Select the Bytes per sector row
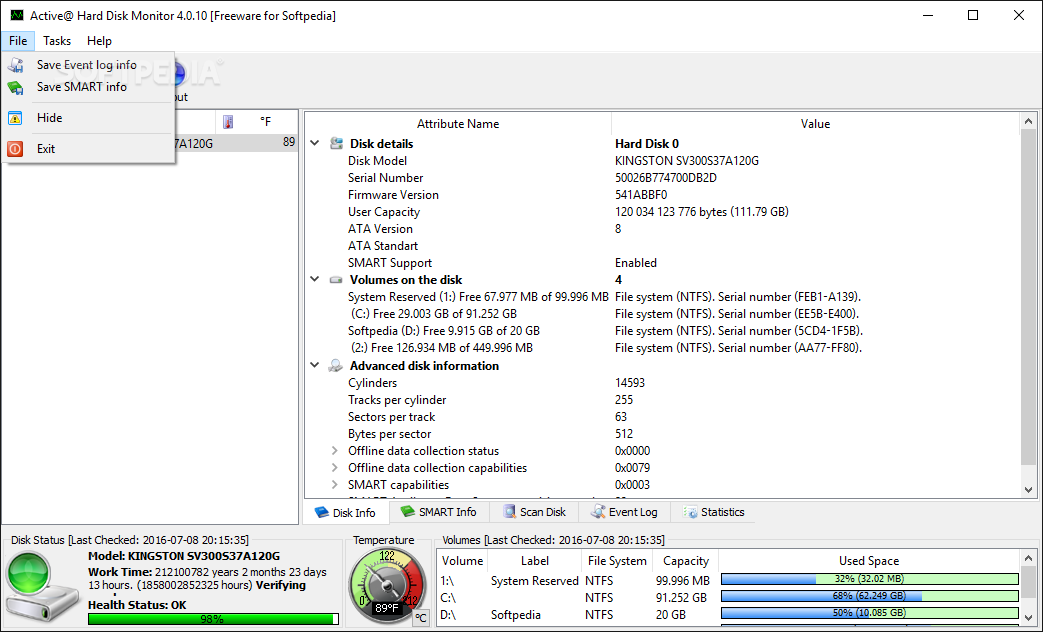Image resolution: width=1043 pixels, height=632 pixels. pyautogui.click(x=662, y=434)
